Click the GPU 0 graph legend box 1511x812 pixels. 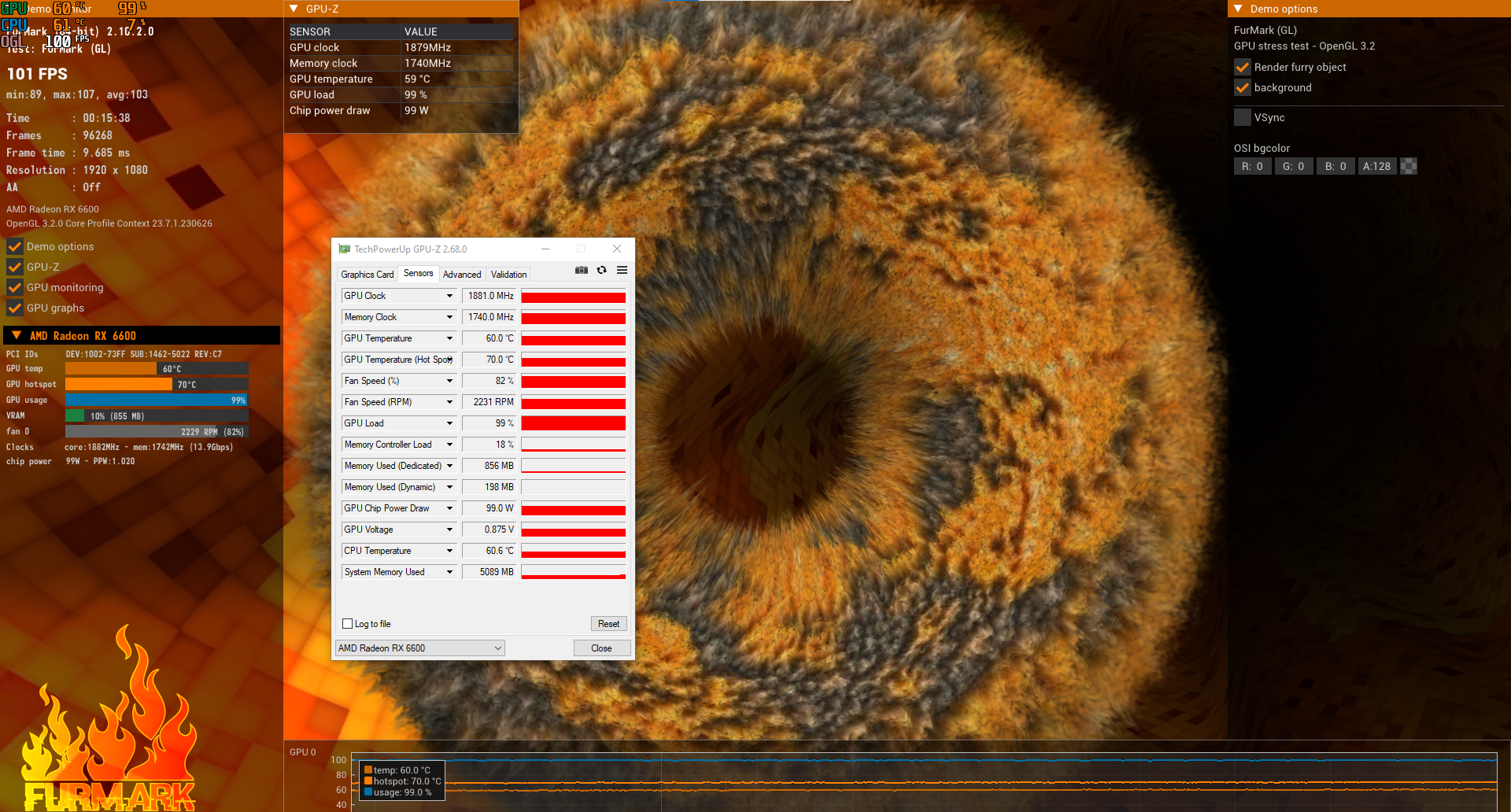tap(401, 781)
